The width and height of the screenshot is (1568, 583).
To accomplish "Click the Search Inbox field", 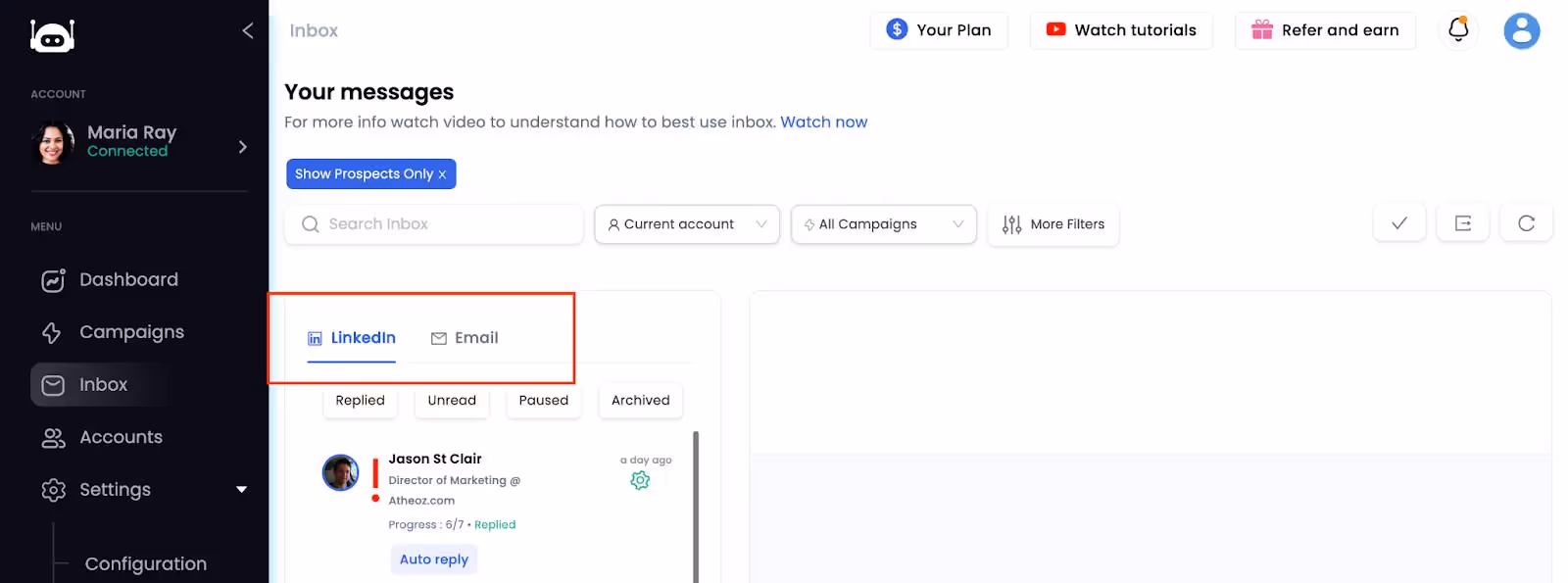I will pos(434,224).
